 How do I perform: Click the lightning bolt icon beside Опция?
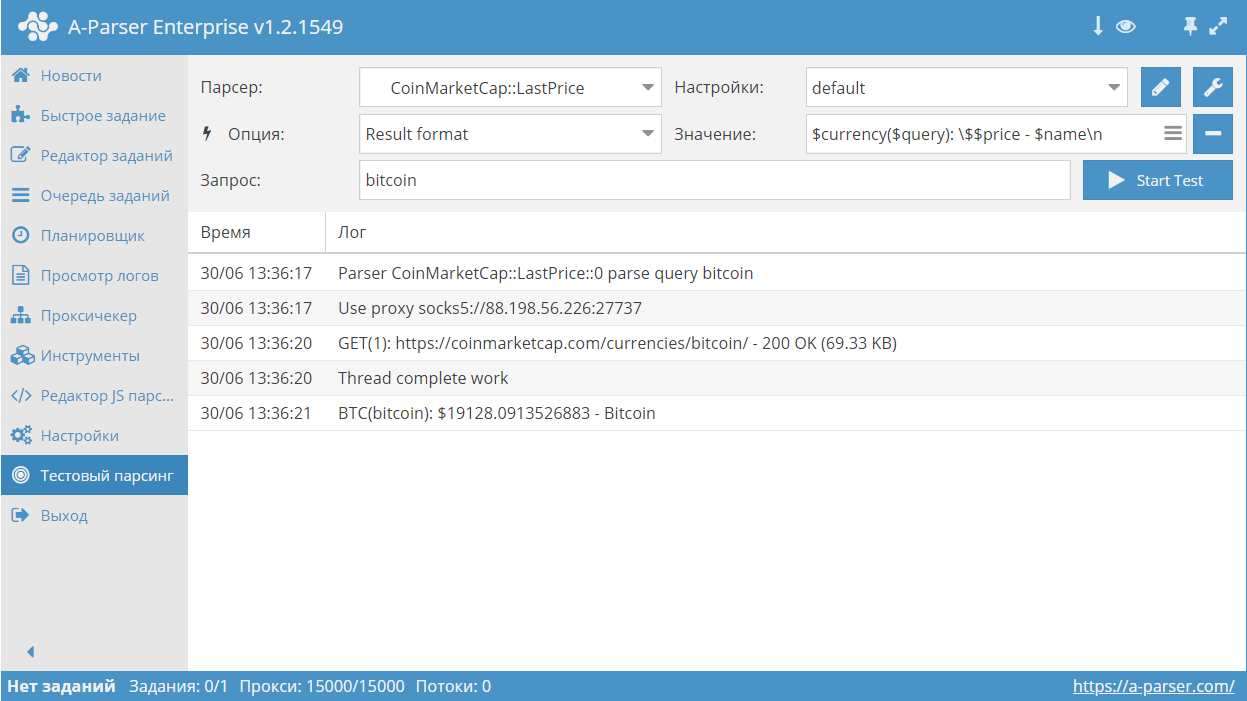point(208,133)
